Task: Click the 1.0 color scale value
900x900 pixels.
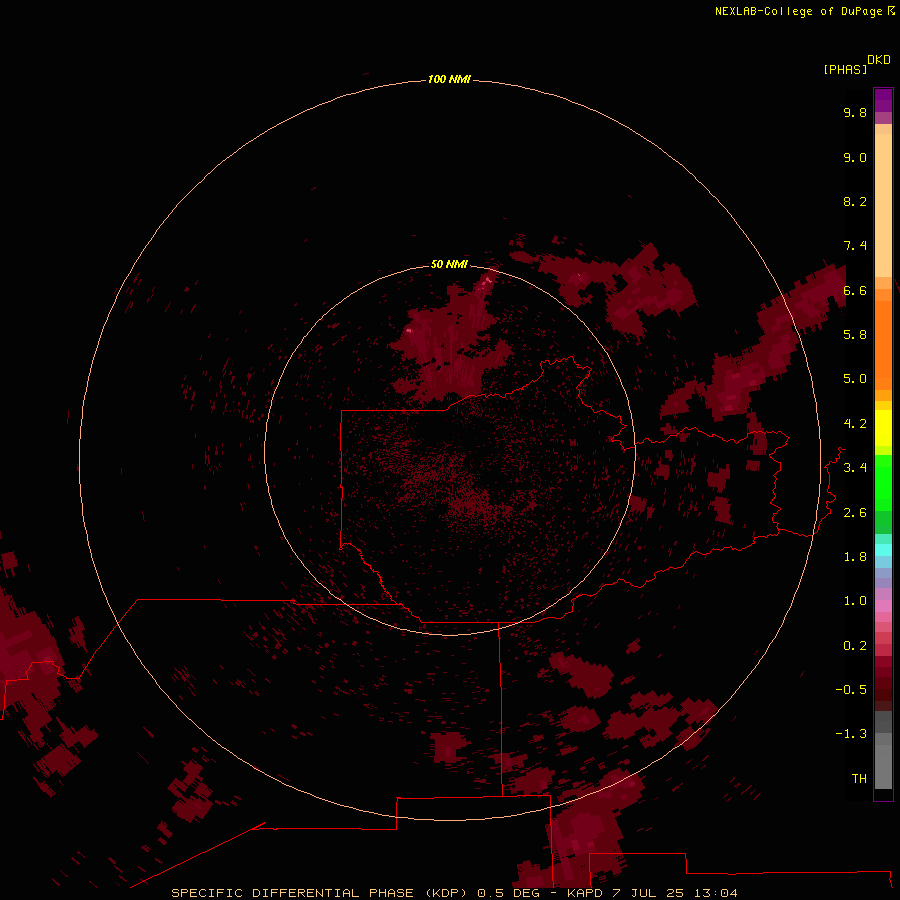Action: pos(855,601)
